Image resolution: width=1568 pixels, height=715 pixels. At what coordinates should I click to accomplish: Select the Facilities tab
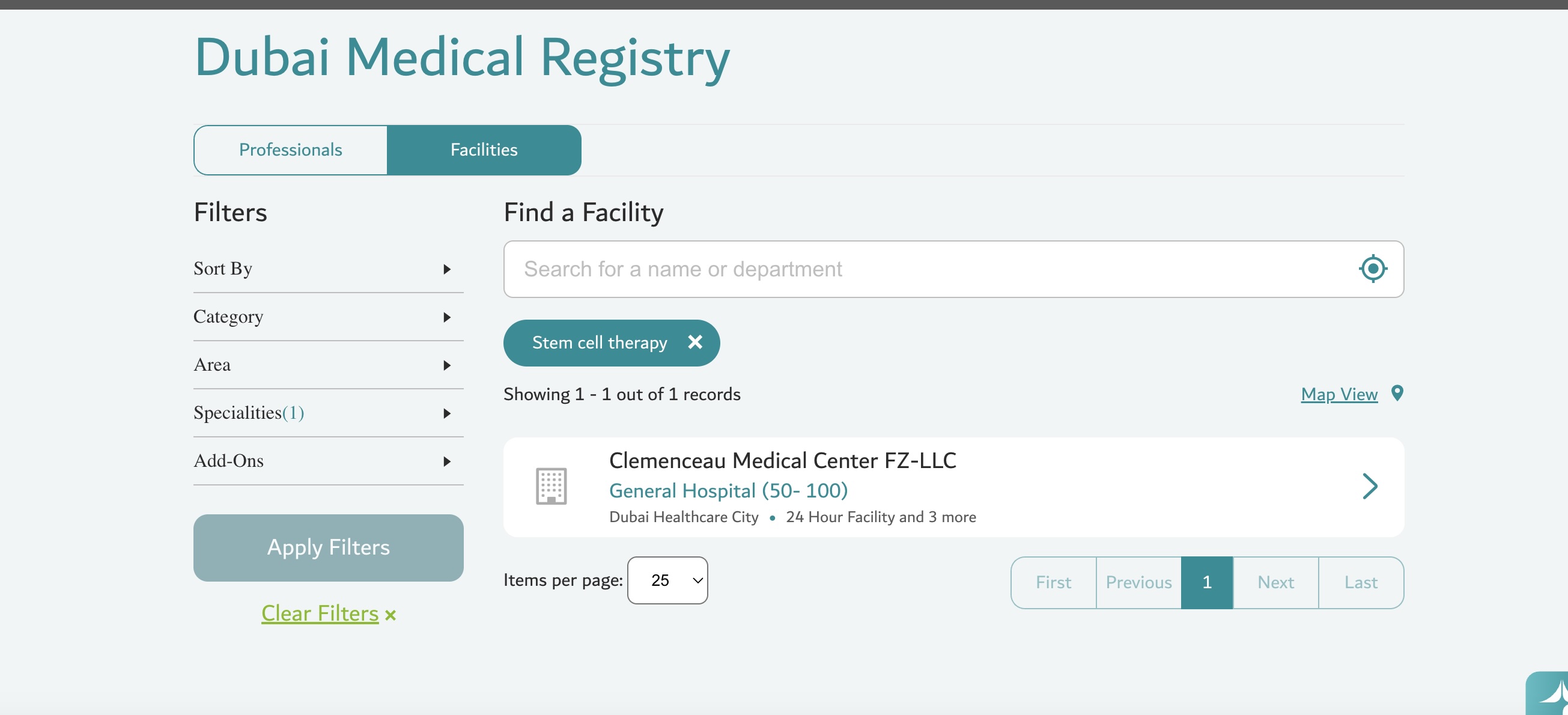pos(484,150)
